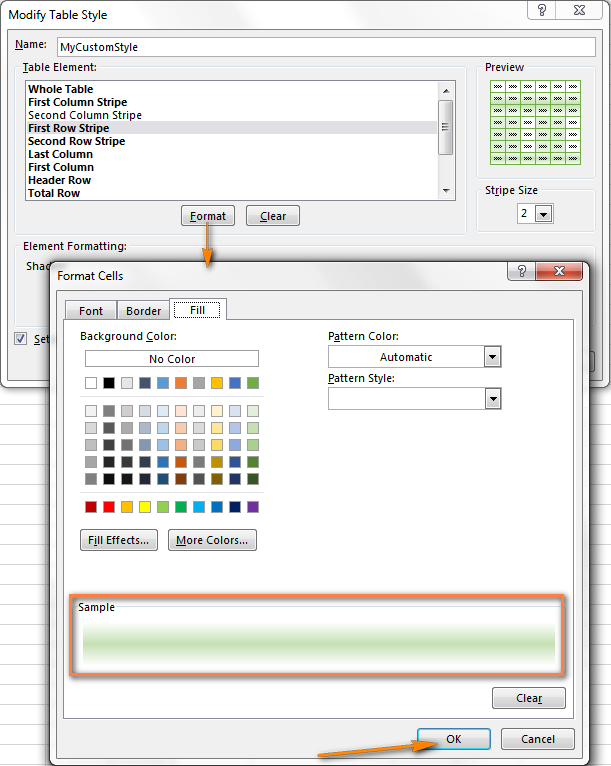Switch to the Border tab
The image size is (611, 766).
[x=144, y=311]
